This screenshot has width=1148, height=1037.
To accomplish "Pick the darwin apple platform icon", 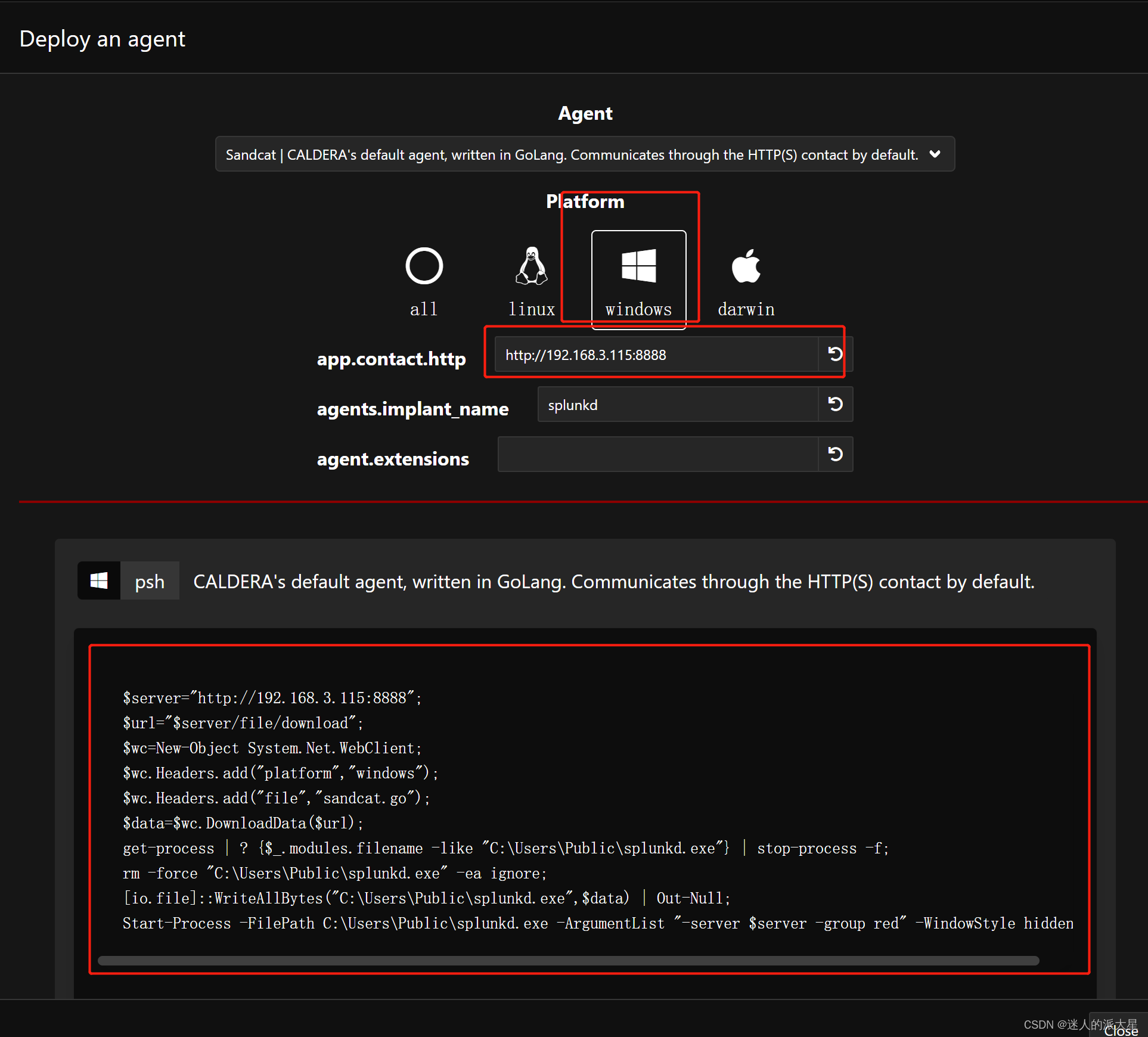I will pos(746,266).
